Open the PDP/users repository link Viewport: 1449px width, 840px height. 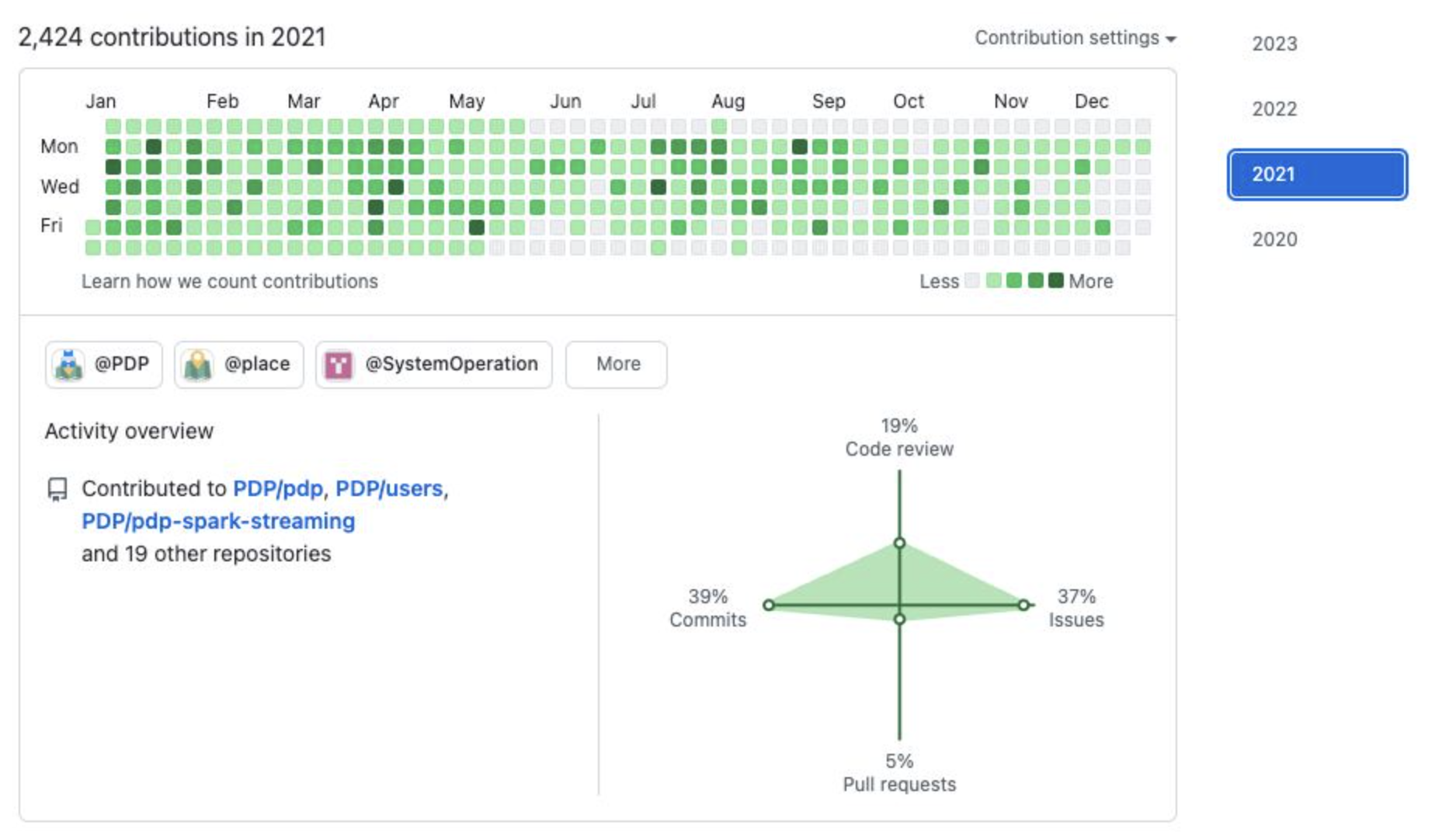pos(389,488)
